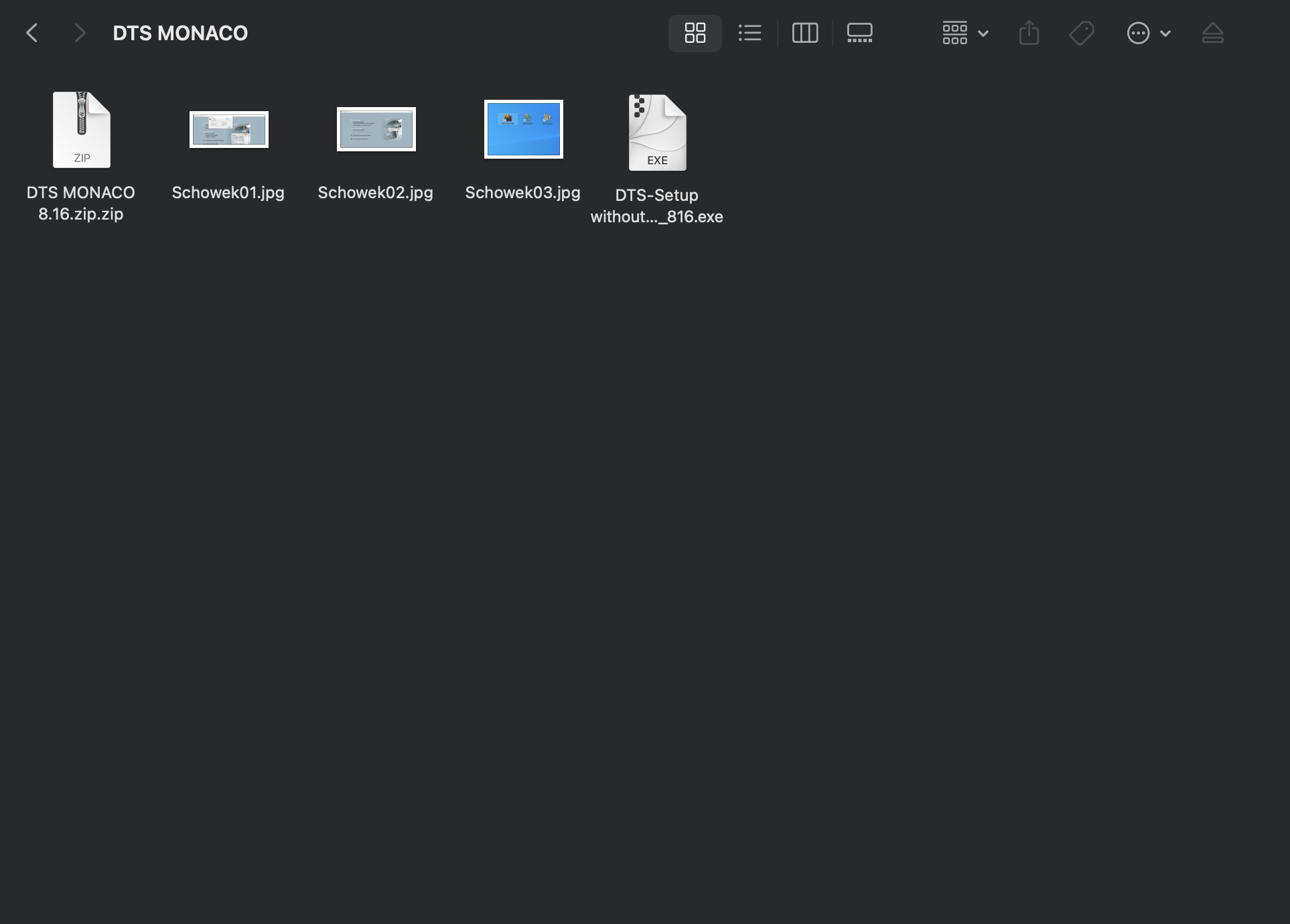
Task: Select the DTS-Setup EXE file icon
Action: click(657, 133)
